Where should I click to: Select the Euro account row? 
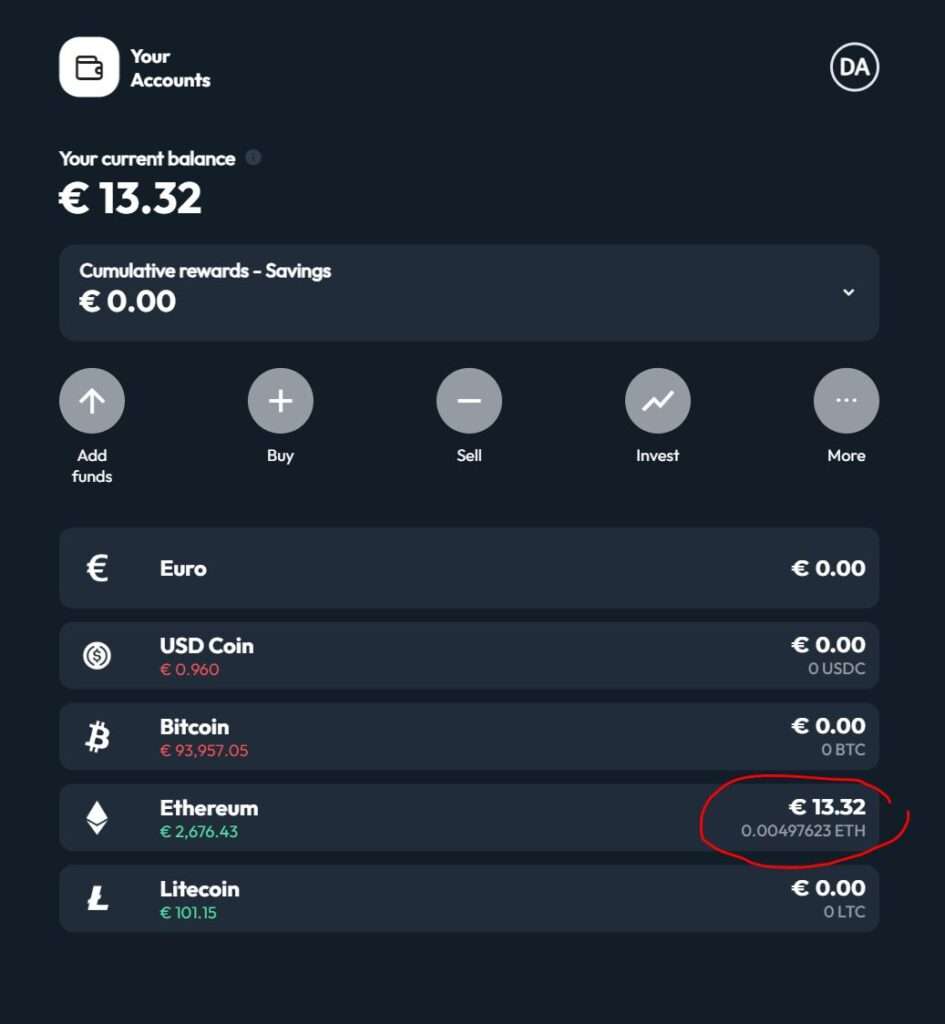[x=469, y=568]
